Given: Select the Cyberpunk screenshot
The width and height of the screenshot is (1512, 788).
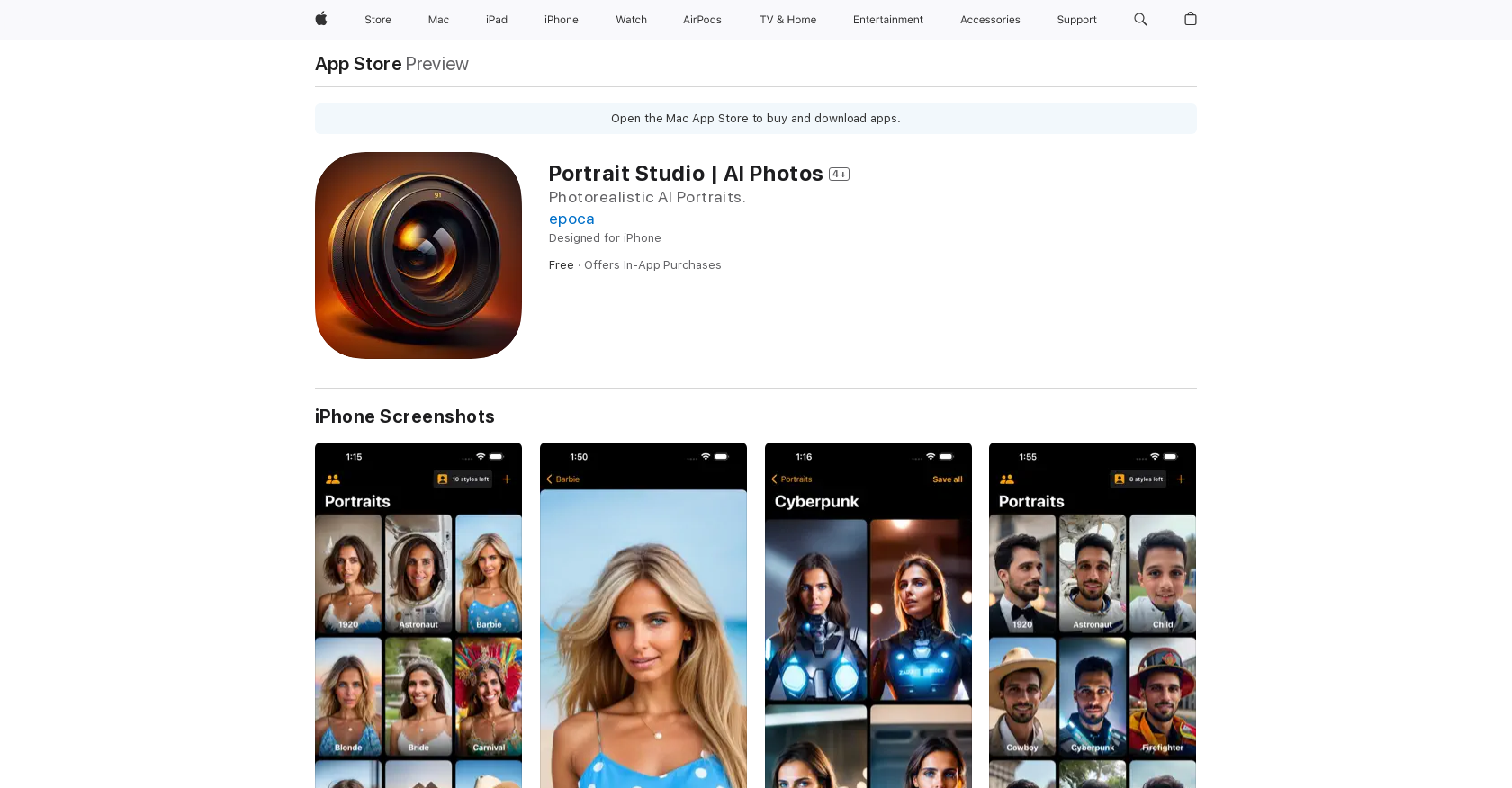Looking at the screenshot, I should [x=868, y=615].
